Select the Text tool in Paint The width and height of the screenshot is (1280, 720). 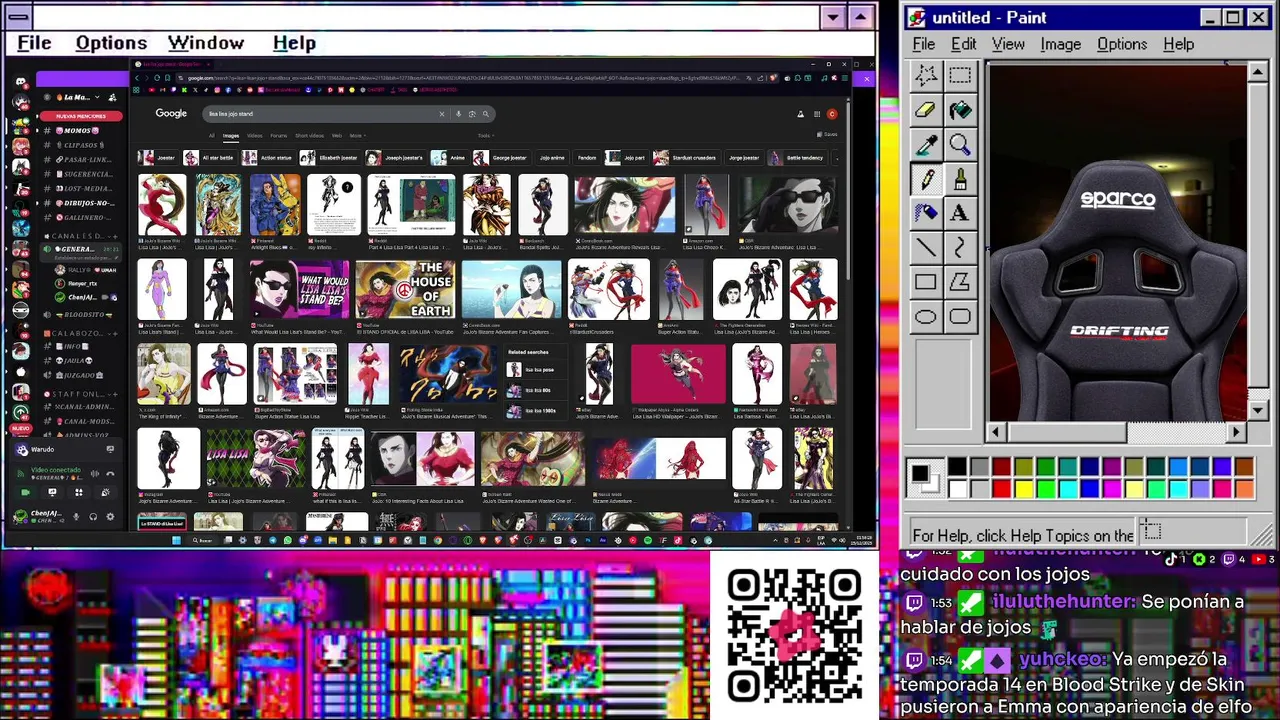[960, 213]
